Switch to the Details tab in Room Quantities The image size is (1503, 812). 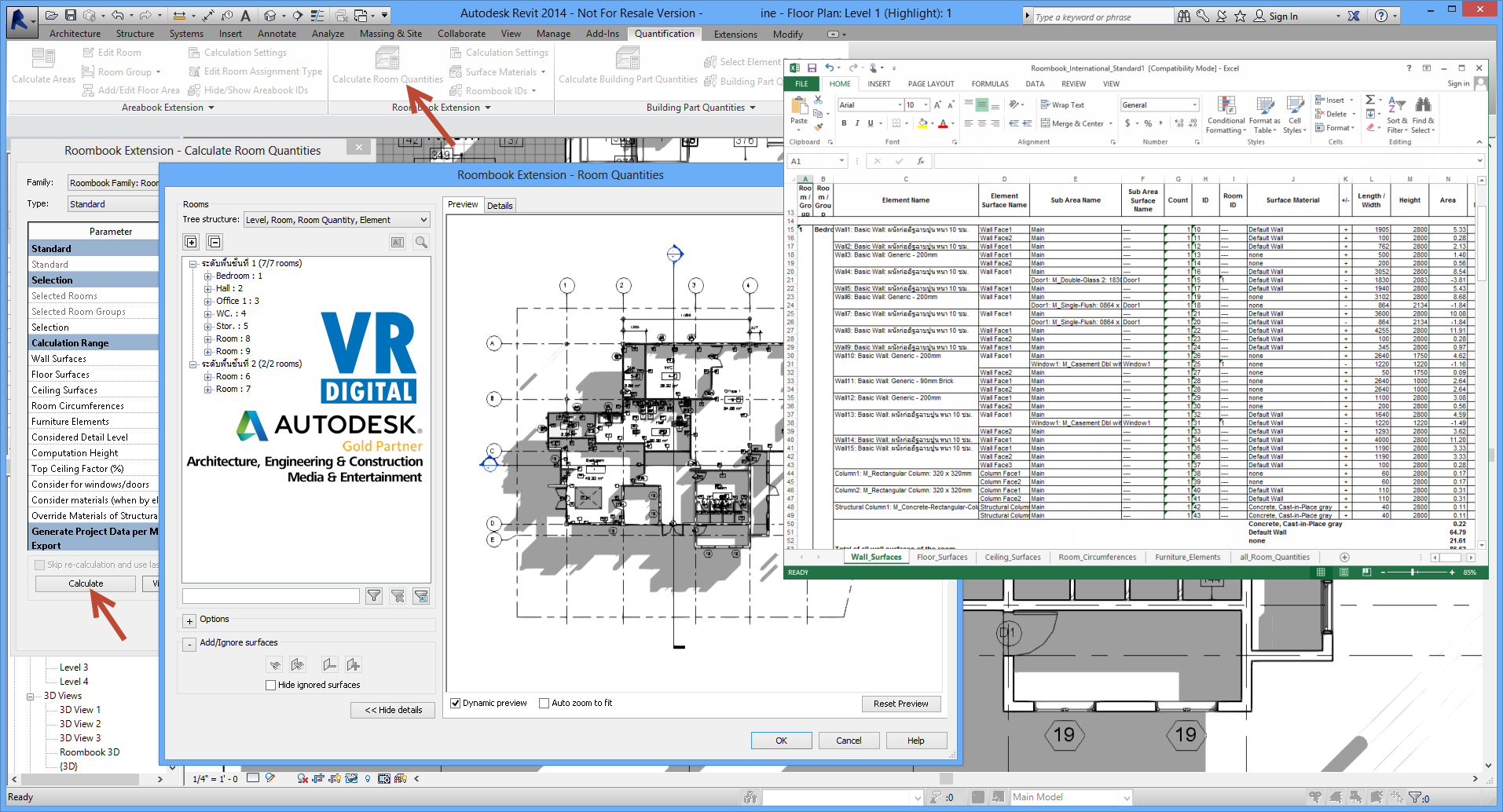tap(500, 206)
